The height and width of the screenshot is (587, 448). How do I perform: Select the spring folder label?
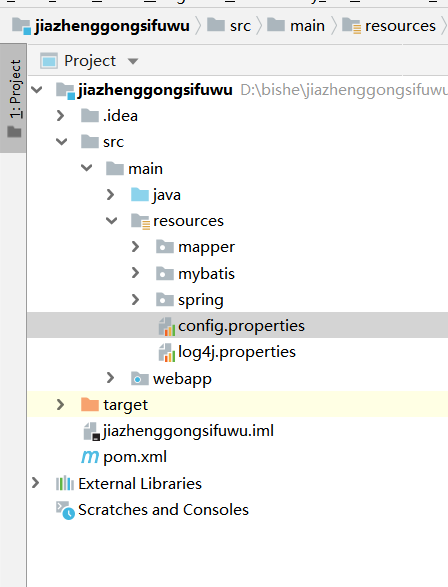pos(201,300)
